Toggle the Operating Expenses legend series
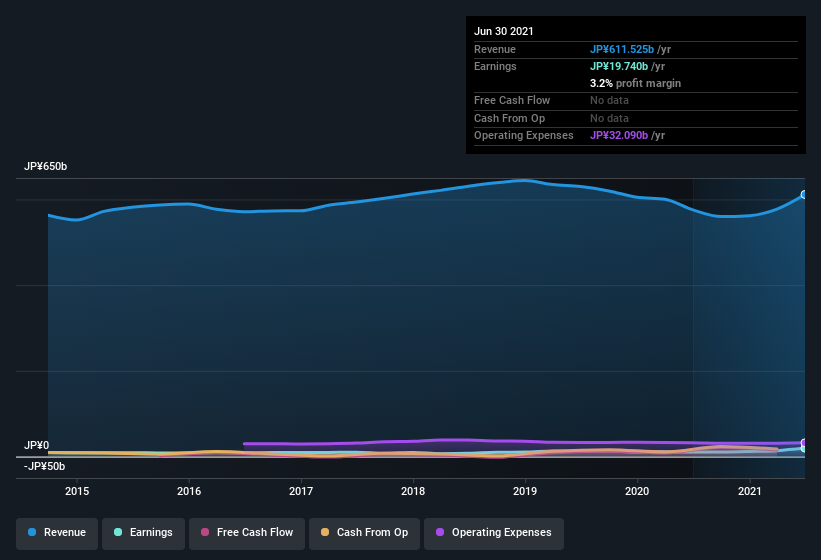Screen dimensions: 821x560 tap(494, 533)
